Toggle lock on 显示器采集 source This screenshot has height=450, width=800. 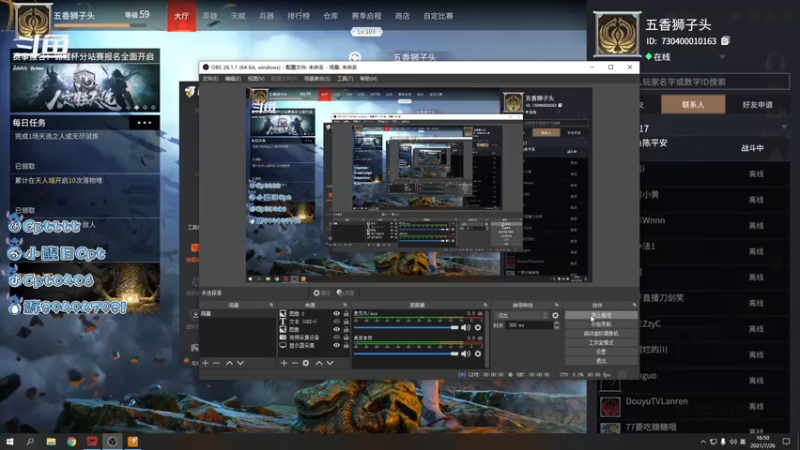click(x=346, y=345)
